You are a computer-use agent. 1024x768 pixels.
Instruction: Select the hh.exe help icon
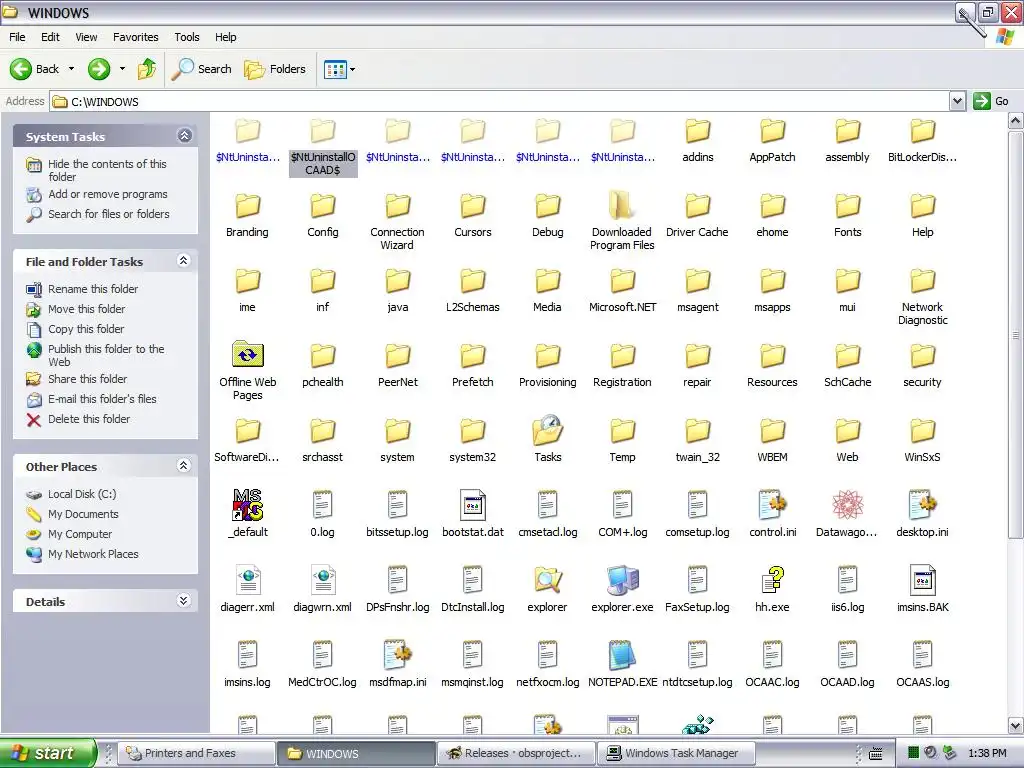(773, 580)
